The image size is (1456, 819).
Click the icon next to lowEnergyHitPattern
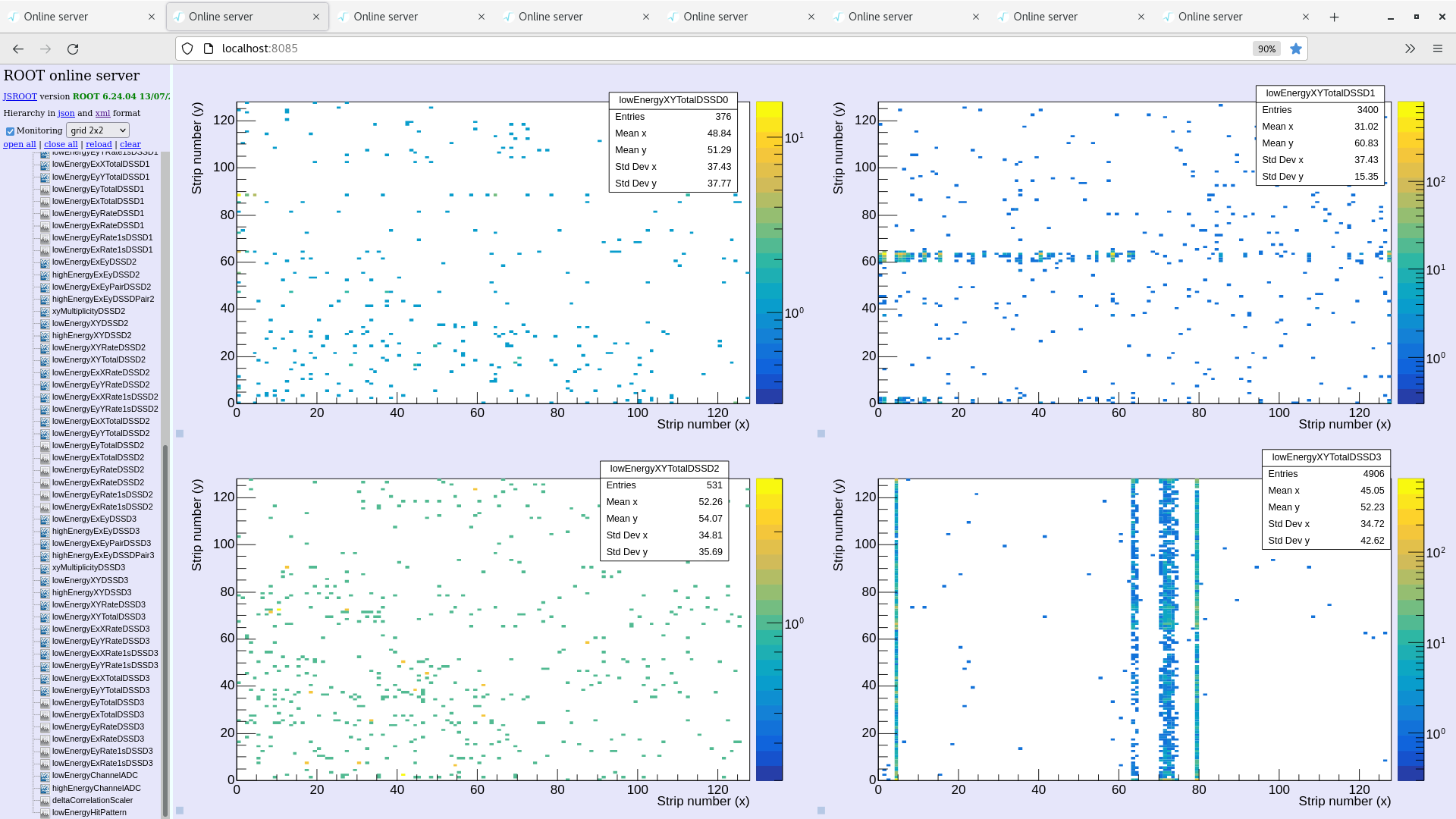(45, 813)
